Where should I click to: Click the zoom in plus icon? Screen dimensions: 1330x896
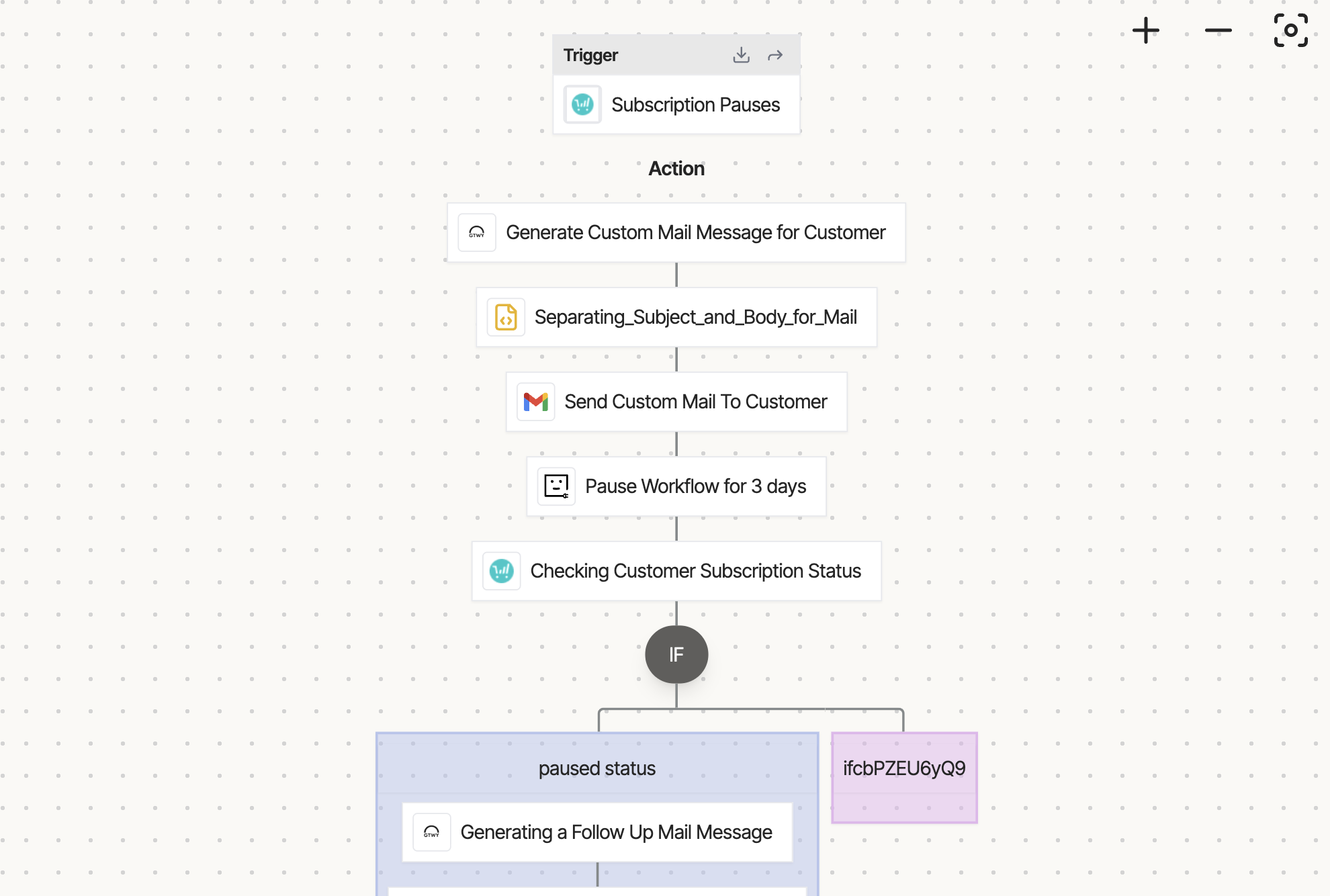click(1145, 31)
